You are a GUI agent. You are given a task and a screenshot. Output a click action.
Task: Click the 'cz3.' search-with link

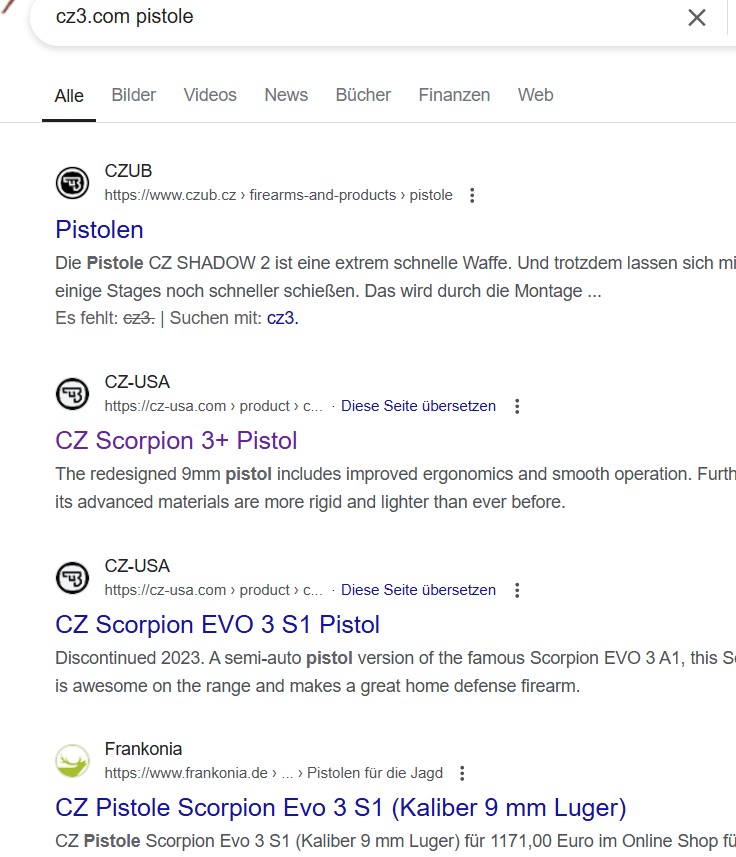click(x=282, y=318)
